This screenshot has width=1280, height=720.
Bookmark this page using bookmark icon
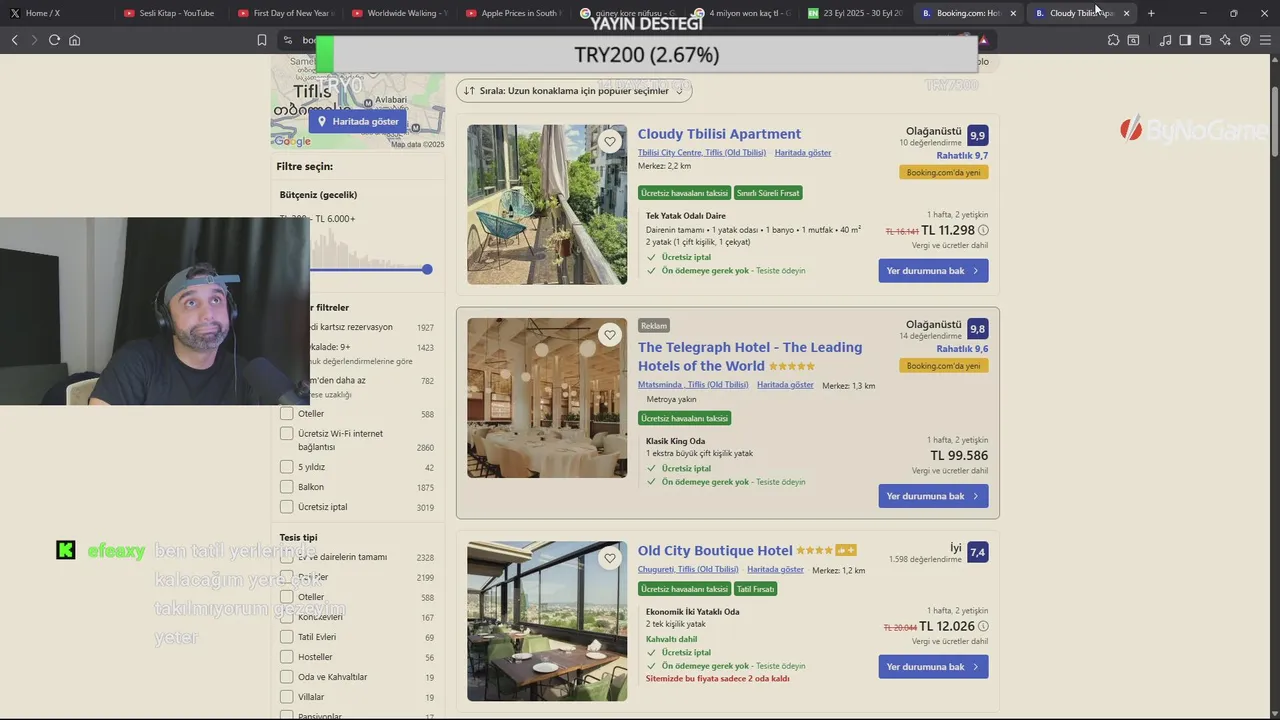262,40
